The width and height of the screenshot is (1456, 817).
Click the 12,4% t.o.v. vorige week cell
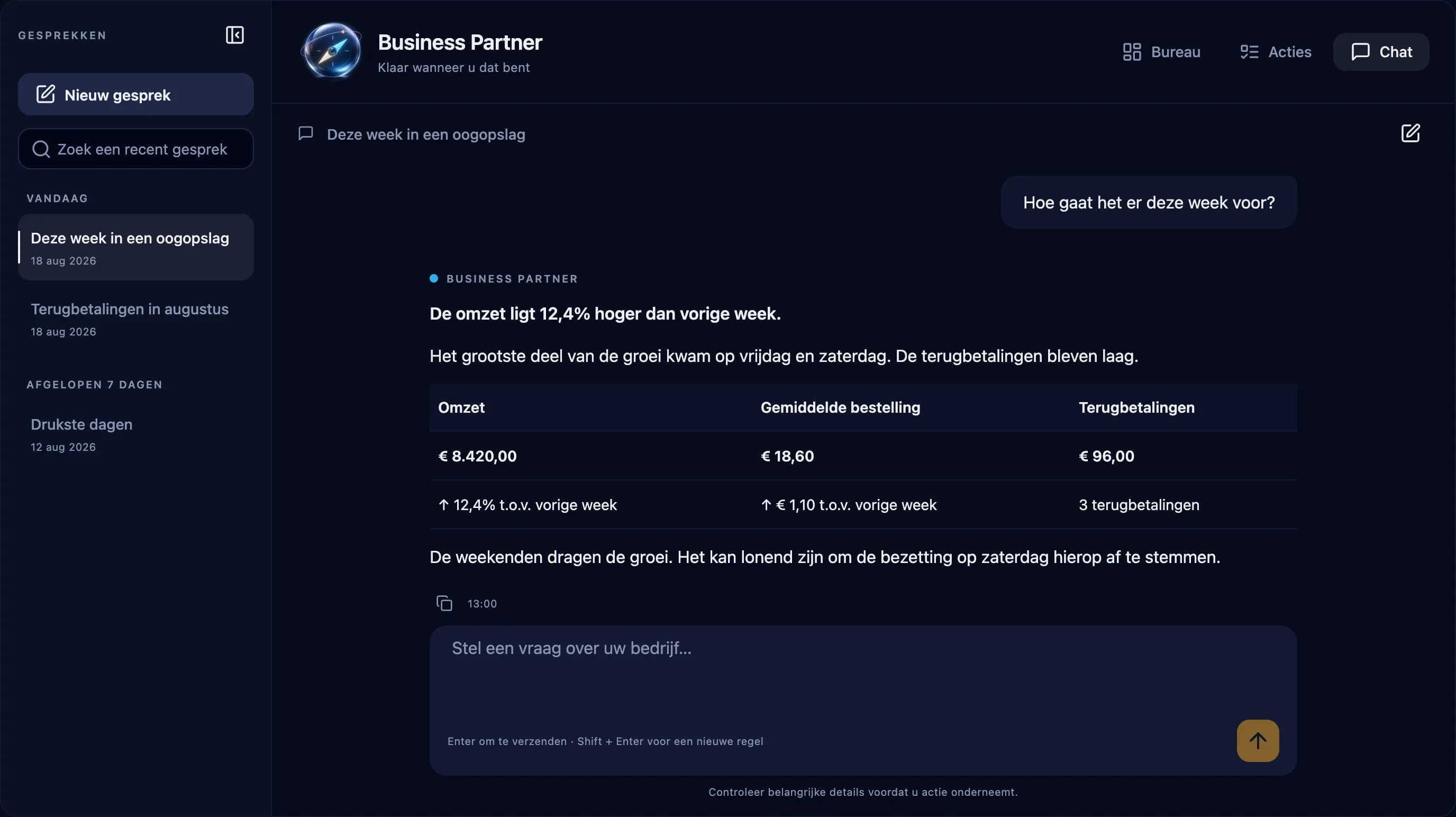(x=527, y=504)
